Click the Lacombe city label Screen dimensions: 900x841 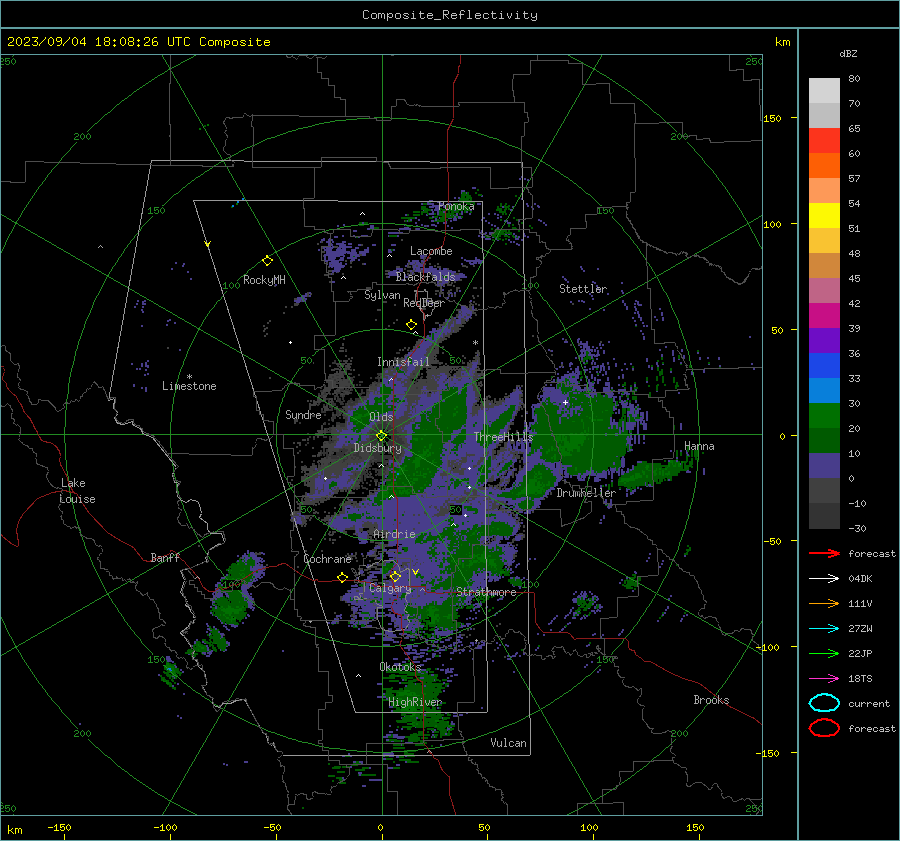(x=431, y=251)
